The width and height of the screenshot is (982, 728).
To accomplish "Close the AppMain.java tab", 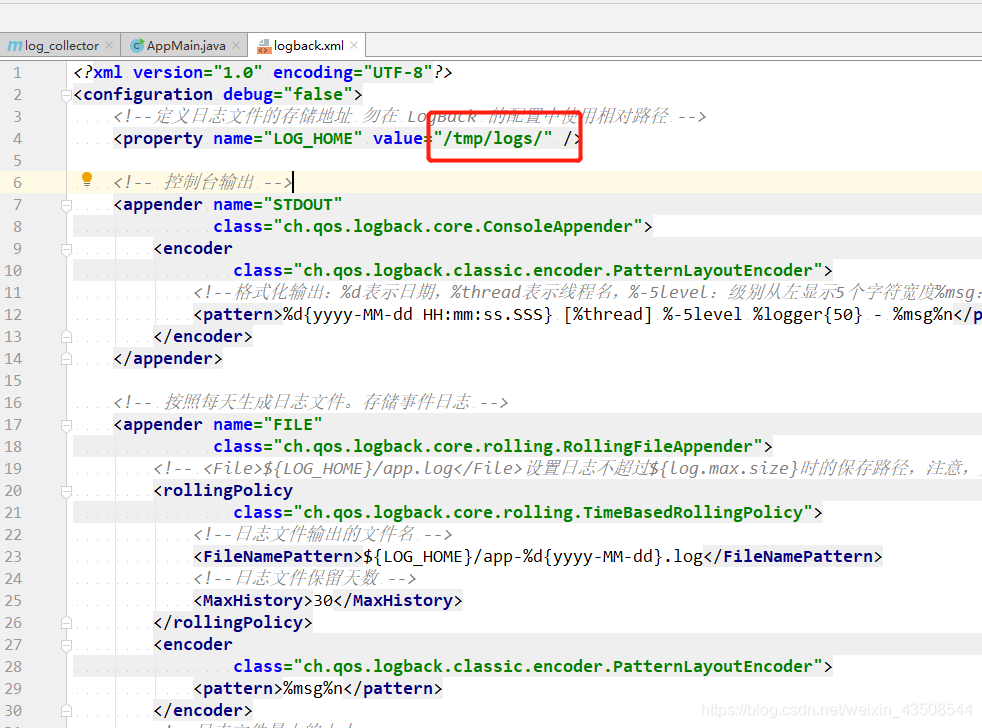I will click(236, 45).
